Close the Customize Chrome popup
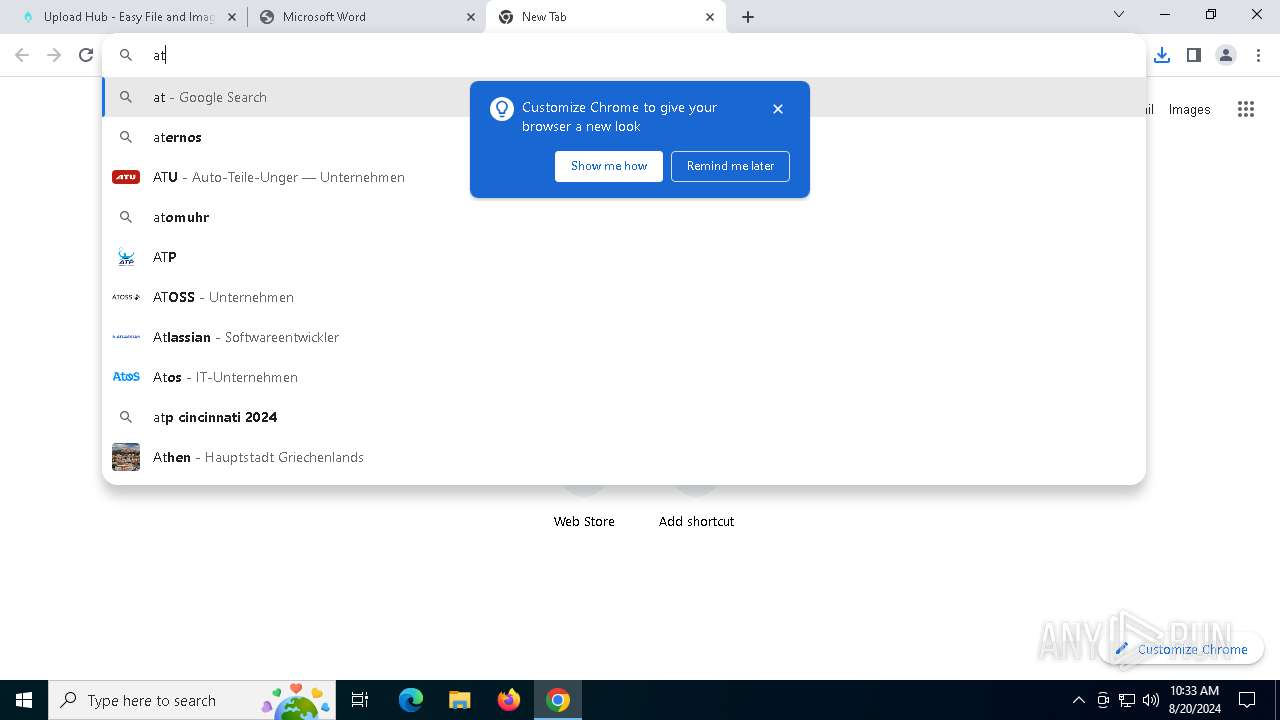Viewport: 1280px width, 720px height. click(x=778, y=109)
